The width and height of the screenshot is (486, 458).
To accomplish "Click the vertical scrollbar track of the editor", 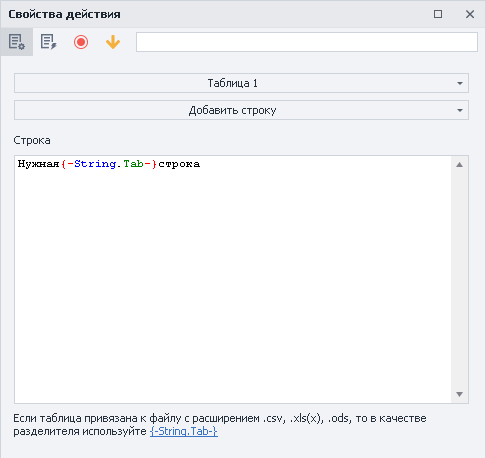I will [x=459, y=279].
